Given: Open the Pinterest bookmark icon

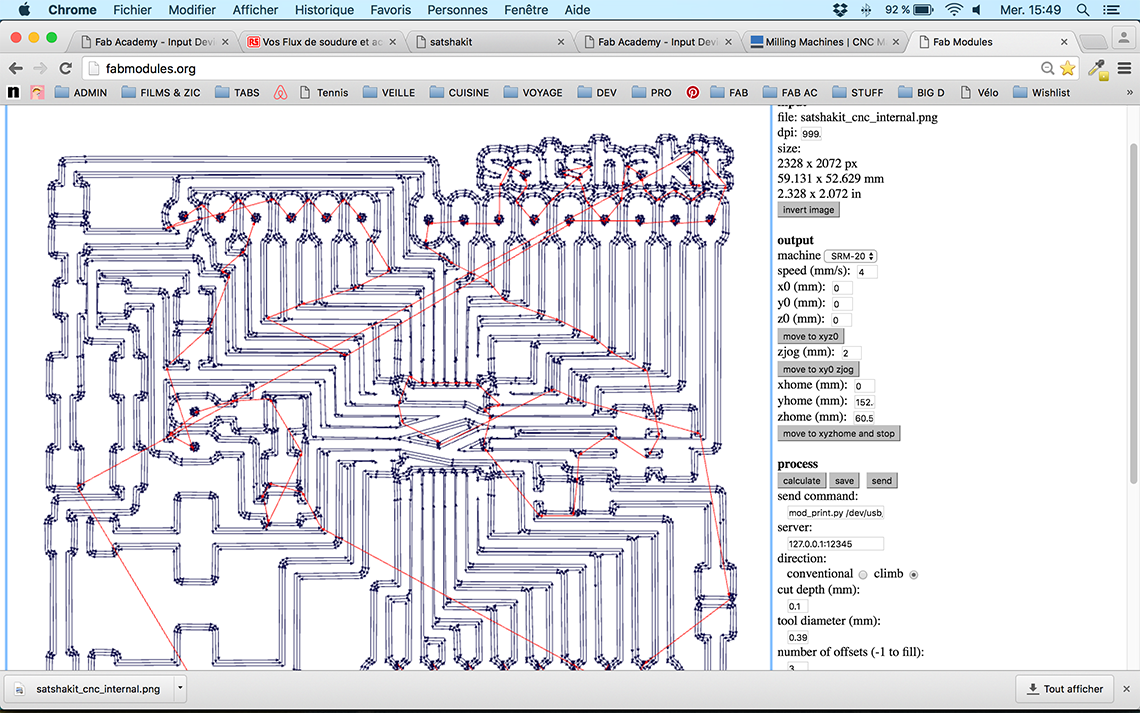Looking at the screenshot, I should [692, 92].
